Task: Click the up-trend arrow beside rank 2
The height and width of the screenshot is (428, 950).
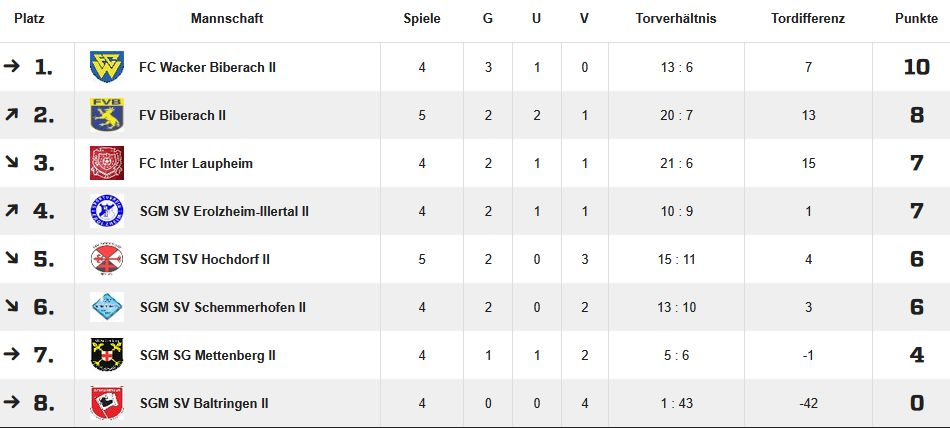Action: (11, 114)
